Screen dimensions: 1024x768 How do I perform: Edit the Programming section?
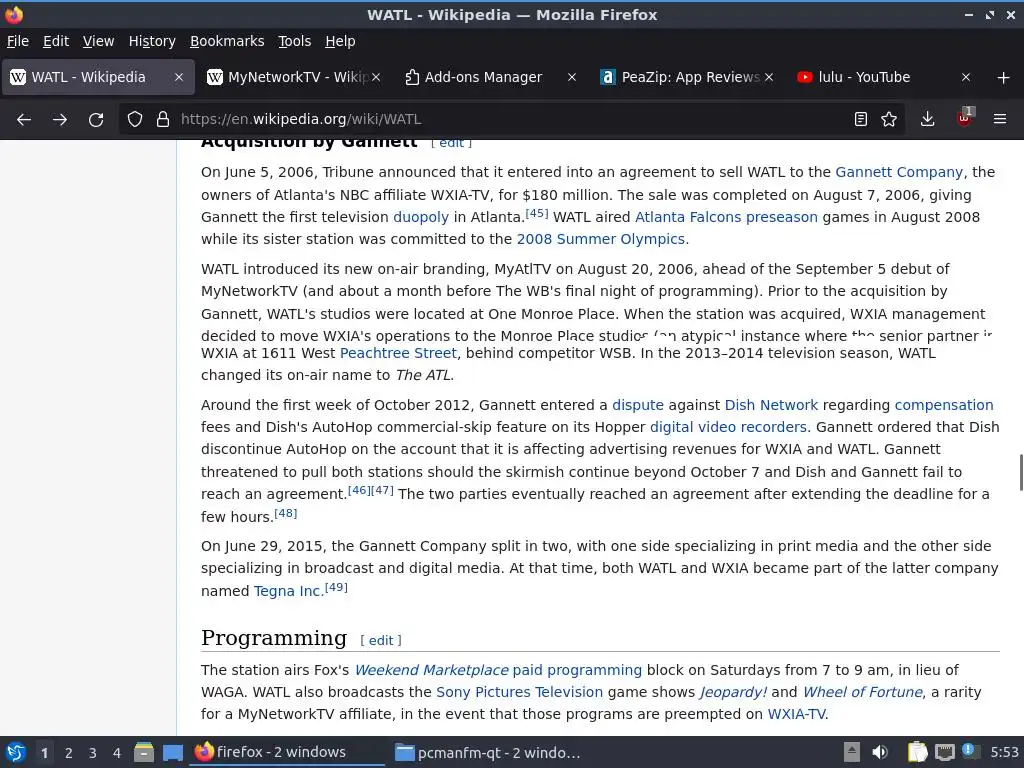(x=381, y=641)
